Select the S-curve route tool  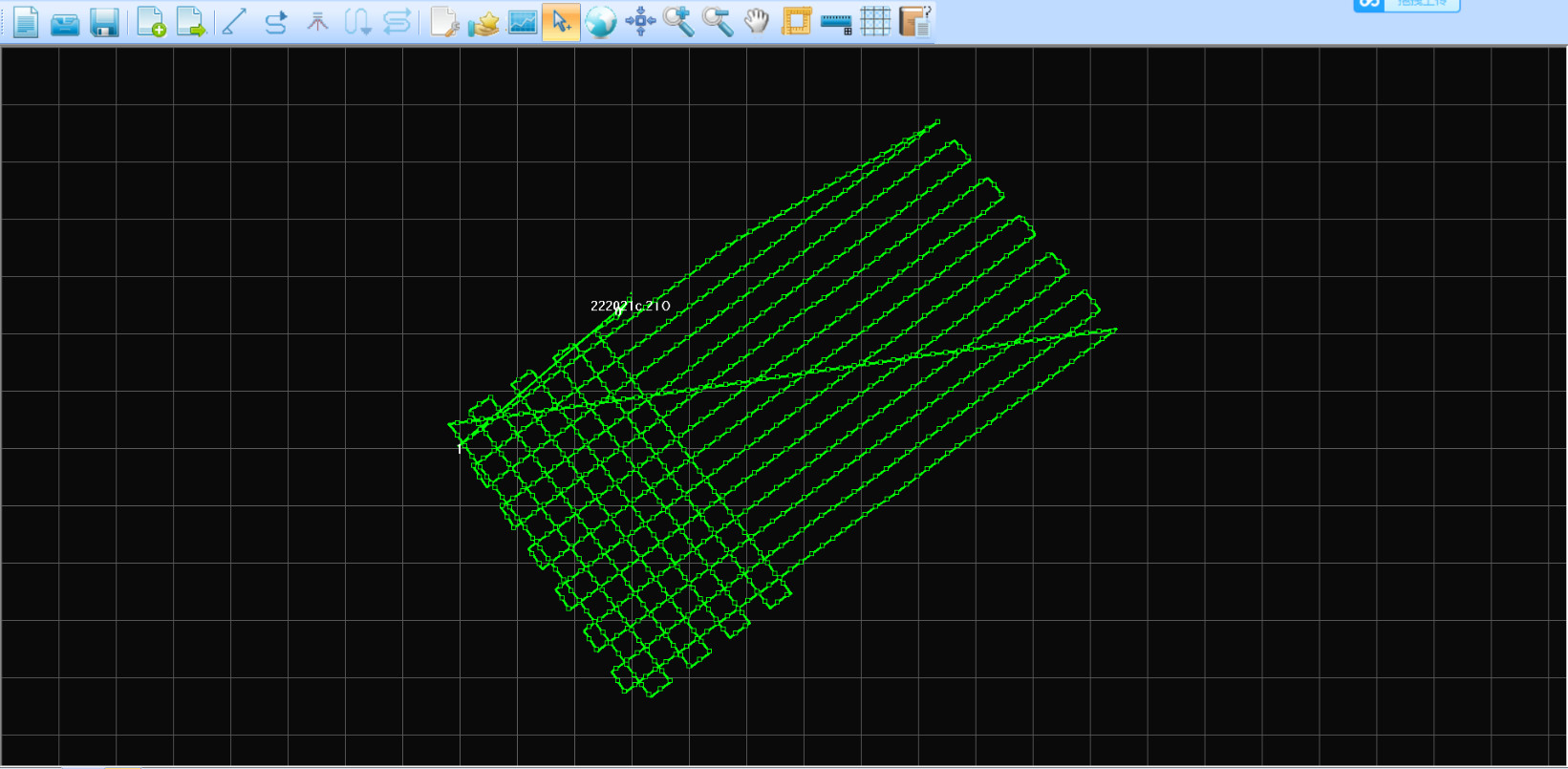(x=276, y=22)
